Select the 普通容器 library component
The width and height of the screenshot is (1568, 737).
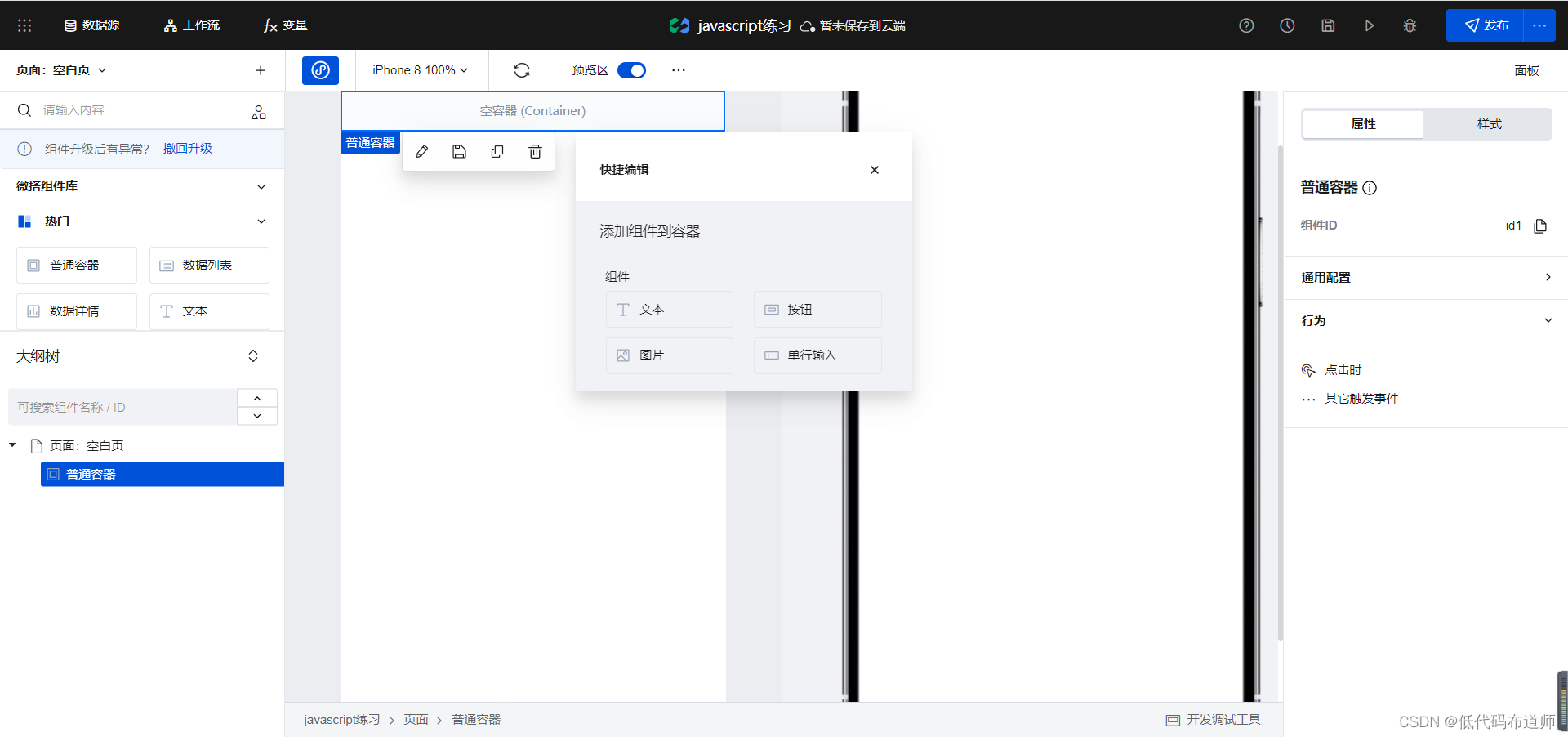point(77,266)
